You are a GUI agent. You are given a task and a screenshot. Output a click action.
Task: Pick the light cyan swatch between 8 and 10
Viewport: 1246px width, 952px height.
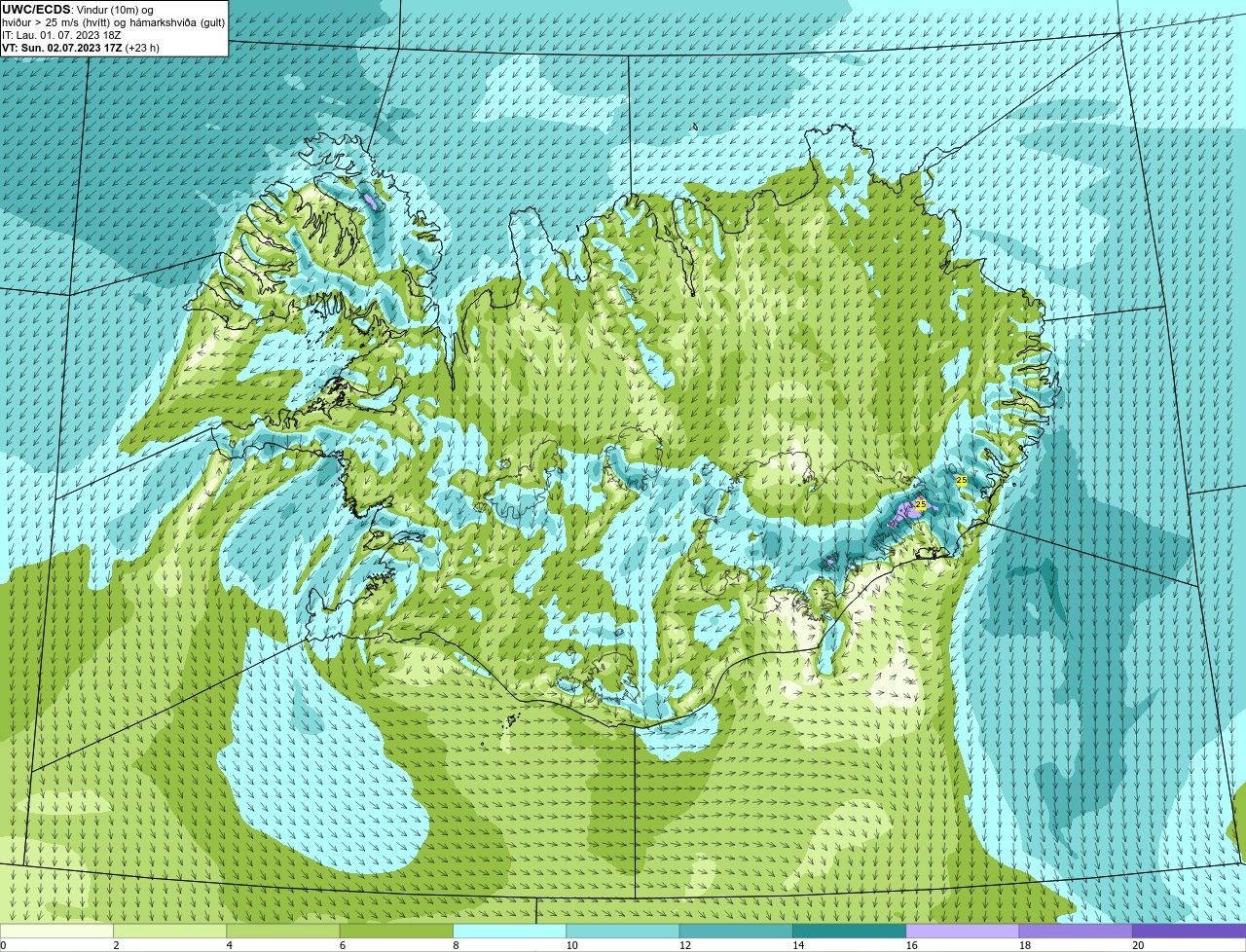pos(509,932)
